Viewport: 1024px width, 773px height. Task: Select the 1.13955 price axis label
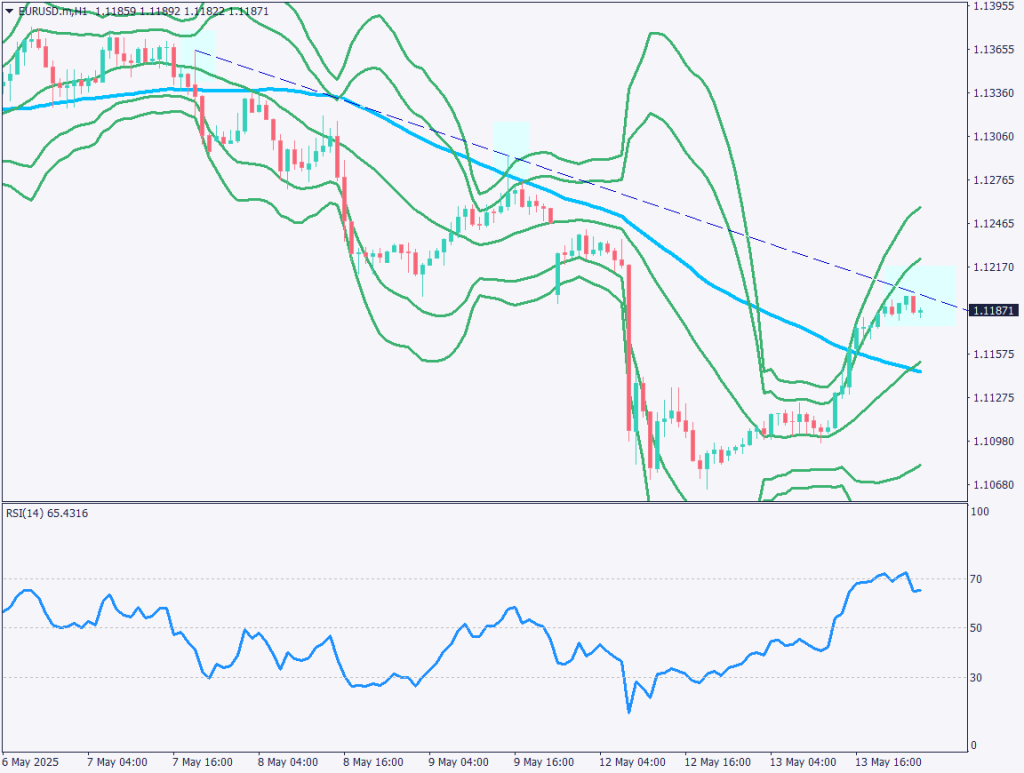point(993,6)
